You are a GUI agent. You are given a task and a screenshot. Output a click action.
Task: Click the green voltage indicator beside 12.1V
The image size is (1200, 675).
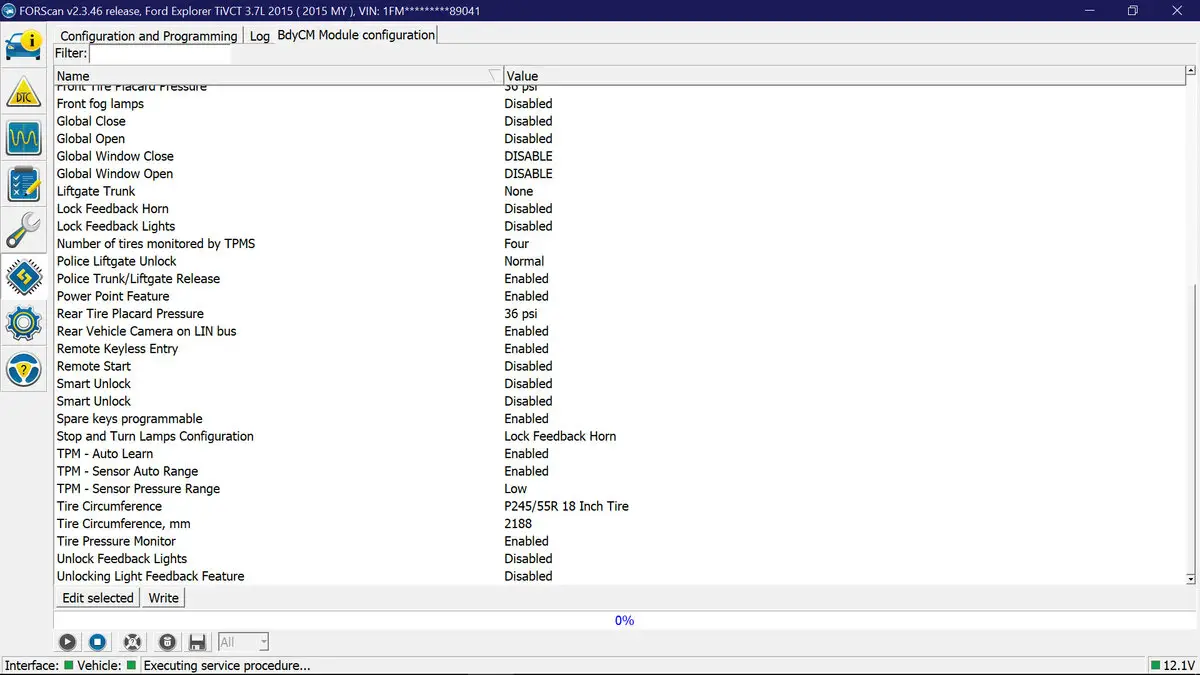tap(1155, 665)
